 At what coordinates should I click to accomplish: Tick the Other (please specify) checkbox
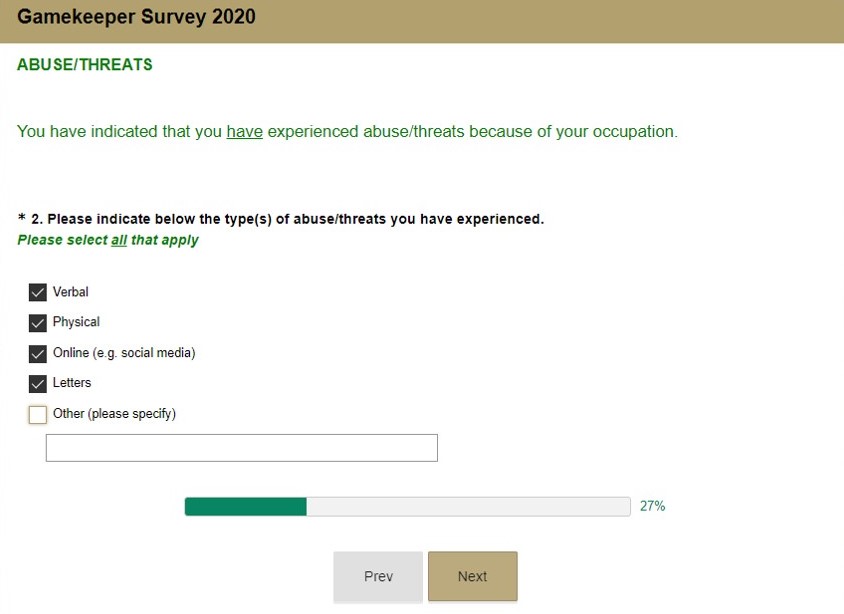point(38,414)
